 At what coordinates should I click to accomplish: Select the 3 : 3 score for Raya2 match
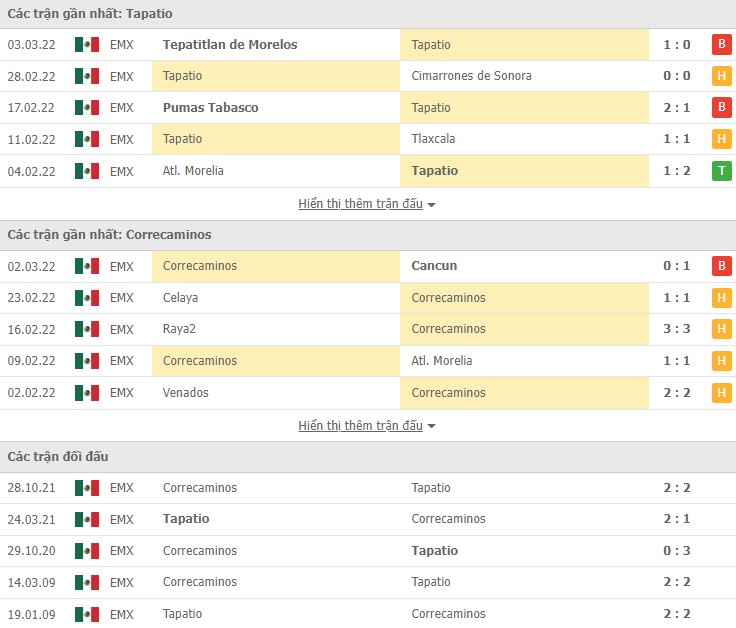coord(676,329)
